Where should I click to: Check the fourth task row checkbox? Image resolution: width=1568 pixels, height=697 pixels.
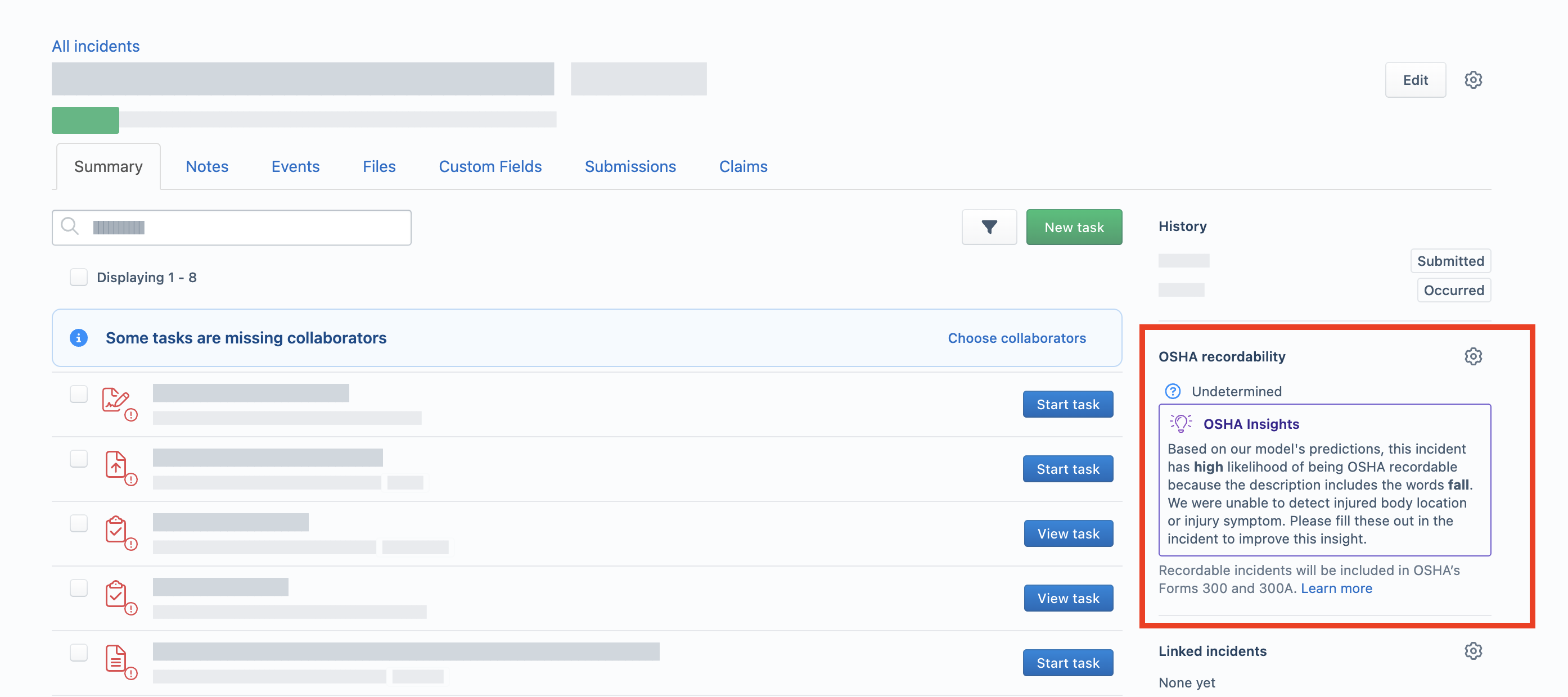coord(79,588)
